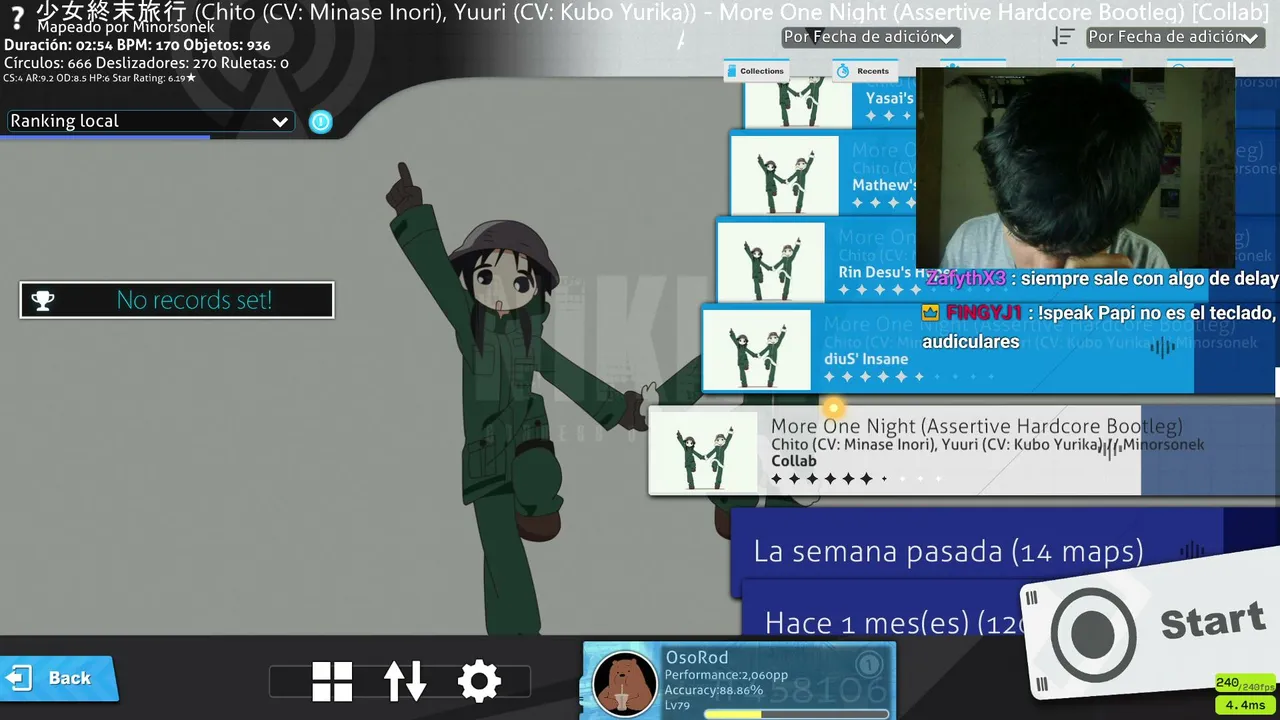Viewport: 1280px width, 720px height.
Task: Click the CS:4 AR:9.2 Star Rating line
Action: tap(99, 77)
